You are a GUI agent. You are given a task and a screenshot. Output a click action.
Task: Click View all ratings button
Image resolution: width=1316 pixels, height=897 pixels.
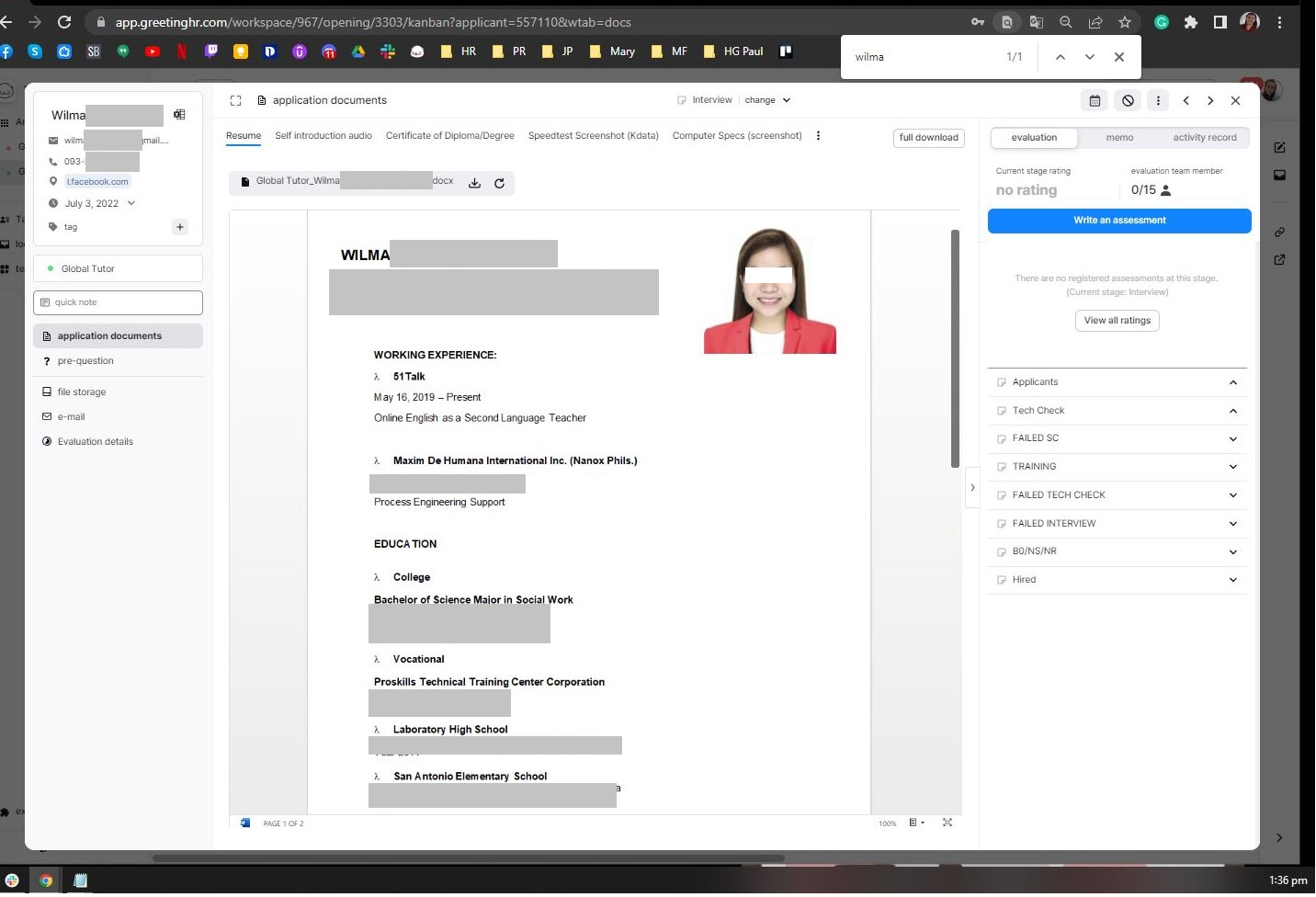pos(1117,321)
